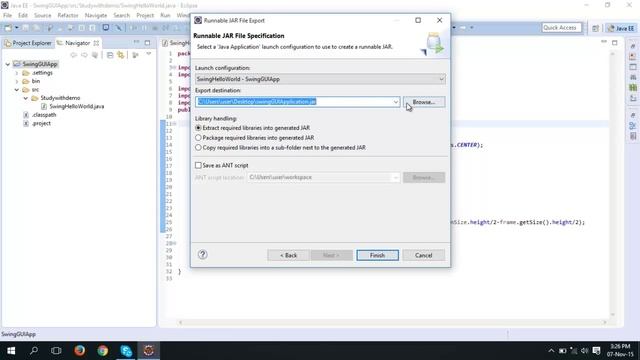Select Extract required libraries into generated JAR
The image size is (640, 360).
pos(253,128)
